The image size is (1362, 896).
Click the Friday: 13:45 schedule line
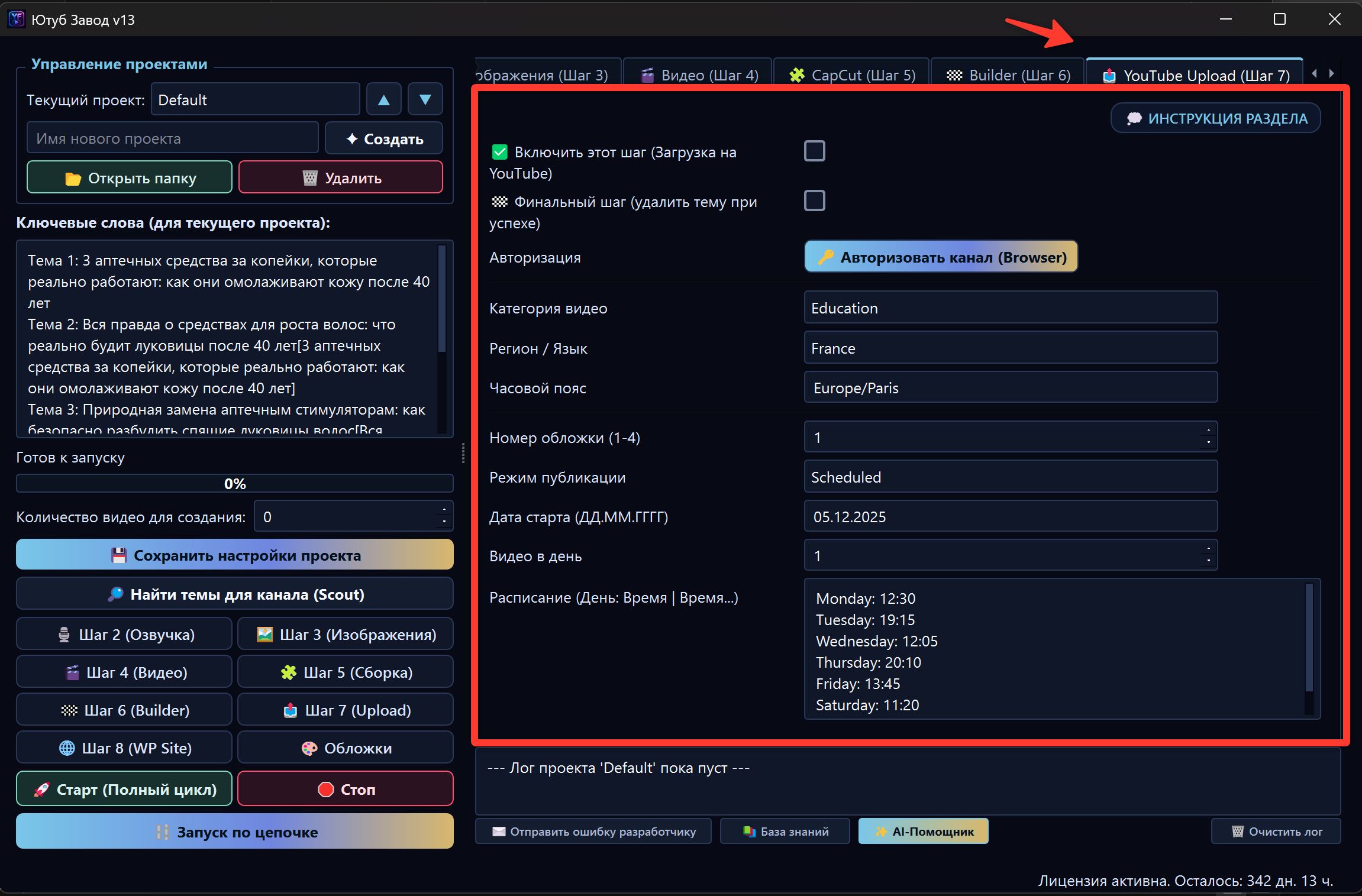pyautogui.click(x=858, y=684)
